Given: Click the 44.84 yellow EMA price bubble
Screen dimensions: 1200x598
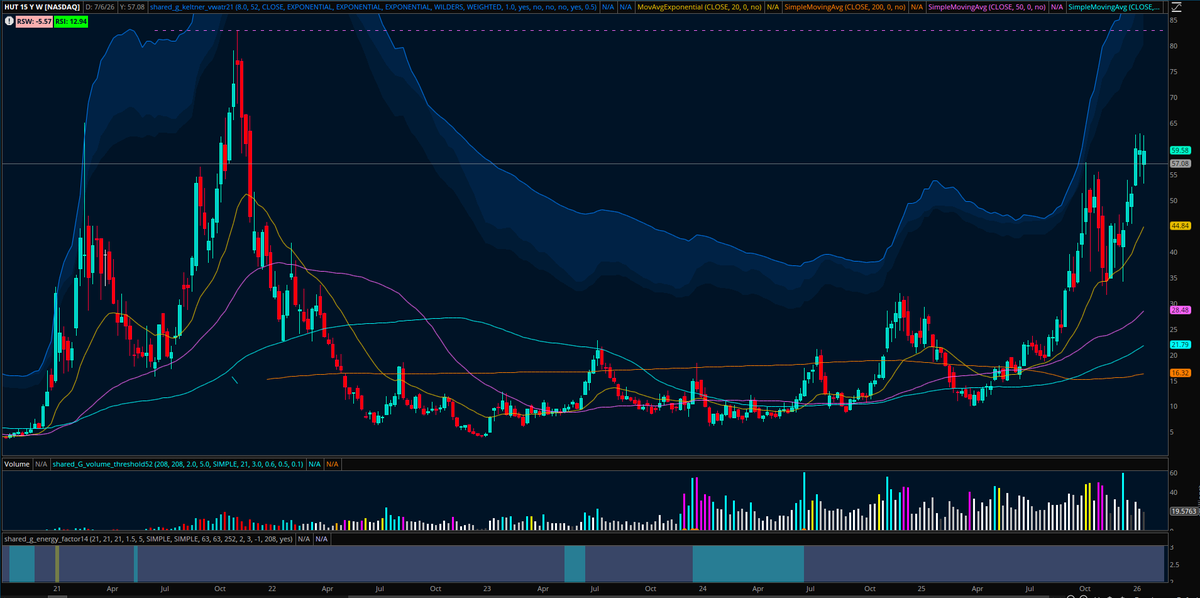Looking at the screenshot, I should tap(1179, 226).
